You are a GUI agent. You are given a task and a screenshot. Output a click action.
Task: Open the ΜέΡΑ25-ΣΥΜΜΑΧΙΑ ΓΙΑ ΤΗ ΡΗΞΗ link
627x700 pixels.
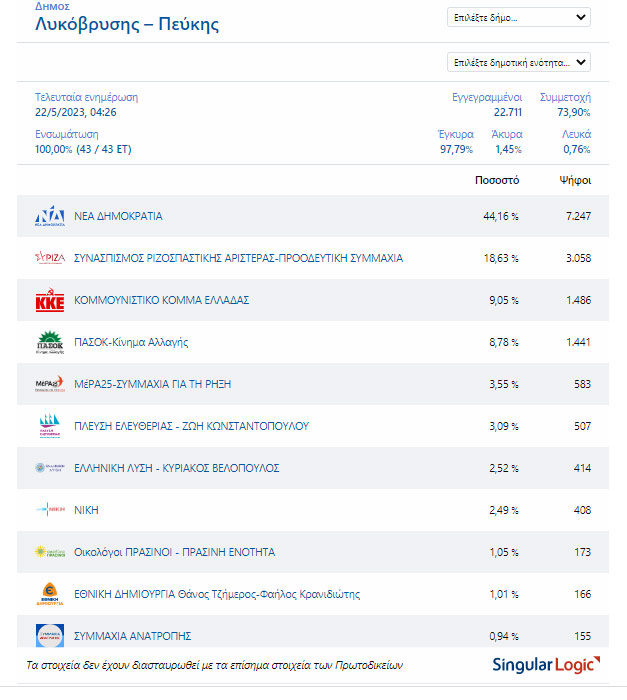tap(153, 384)
